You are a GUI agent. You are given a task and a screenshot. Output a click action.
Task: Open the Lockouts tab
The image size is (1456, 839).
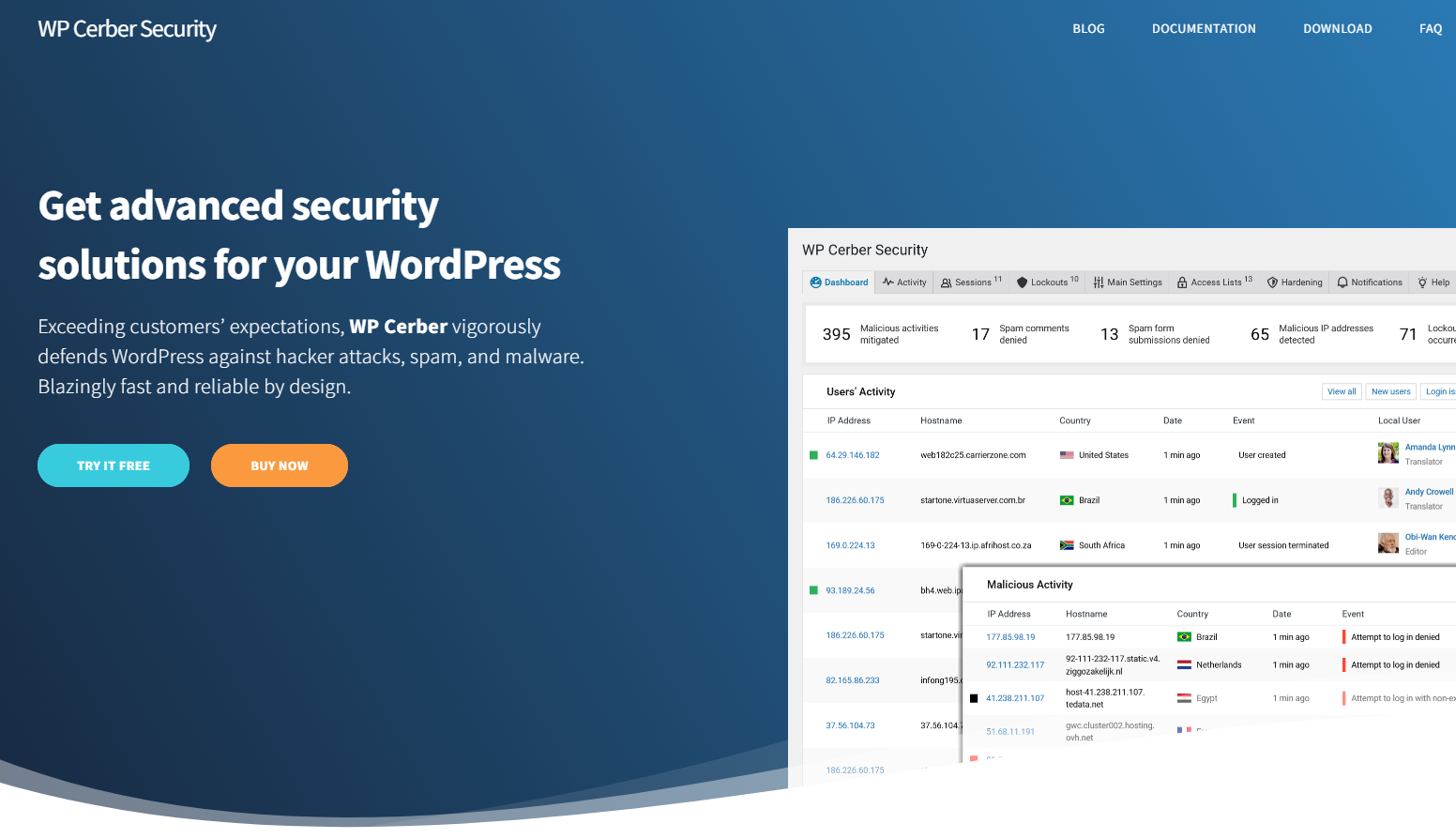pyautogui.click(x=1048, y=282)
